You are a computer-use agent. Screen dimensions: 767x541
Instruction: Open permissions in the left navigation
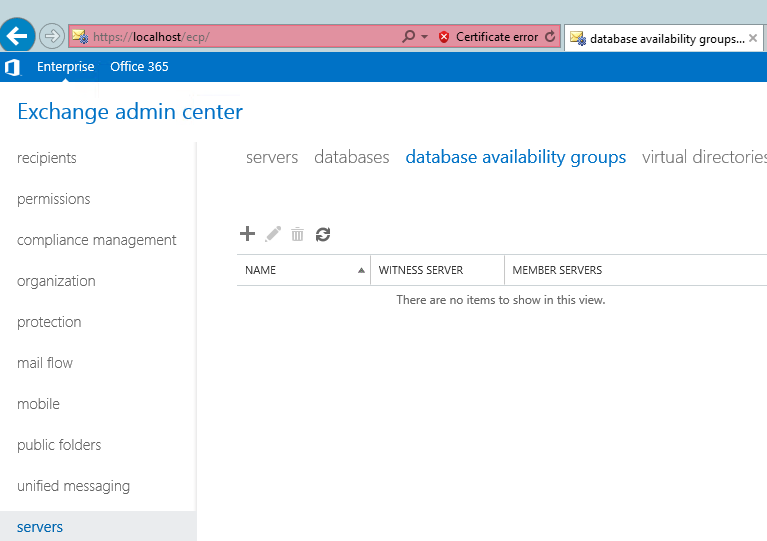click(x=54, y=199)
